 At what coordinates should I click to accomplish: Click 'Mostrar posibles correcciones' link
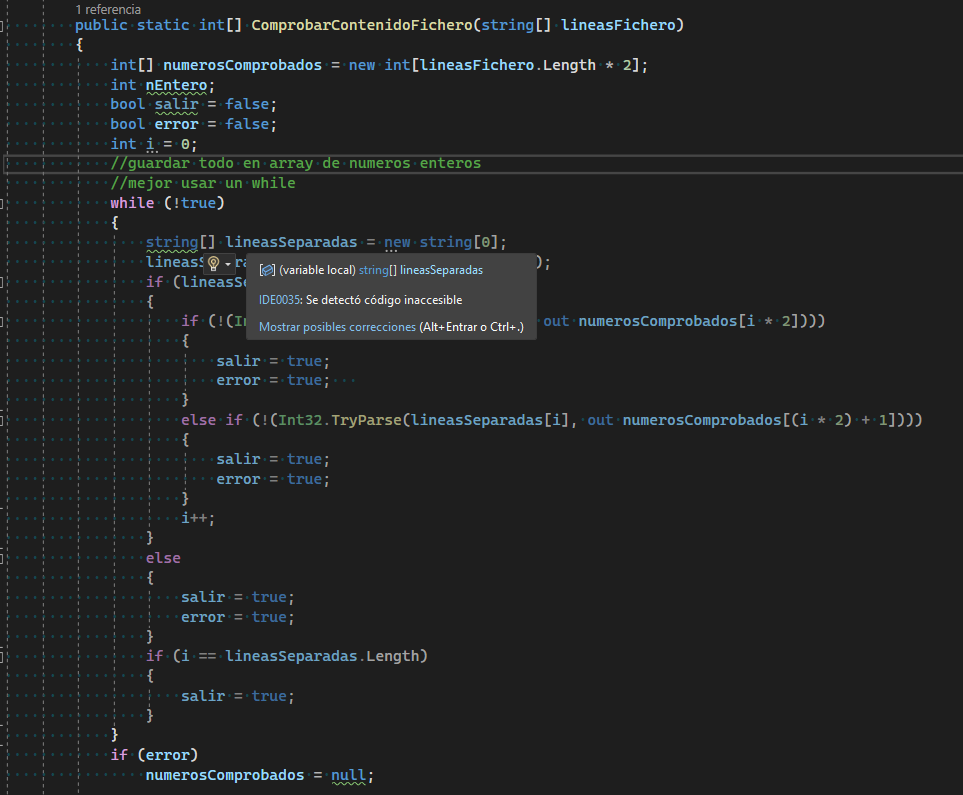point(337,327)
